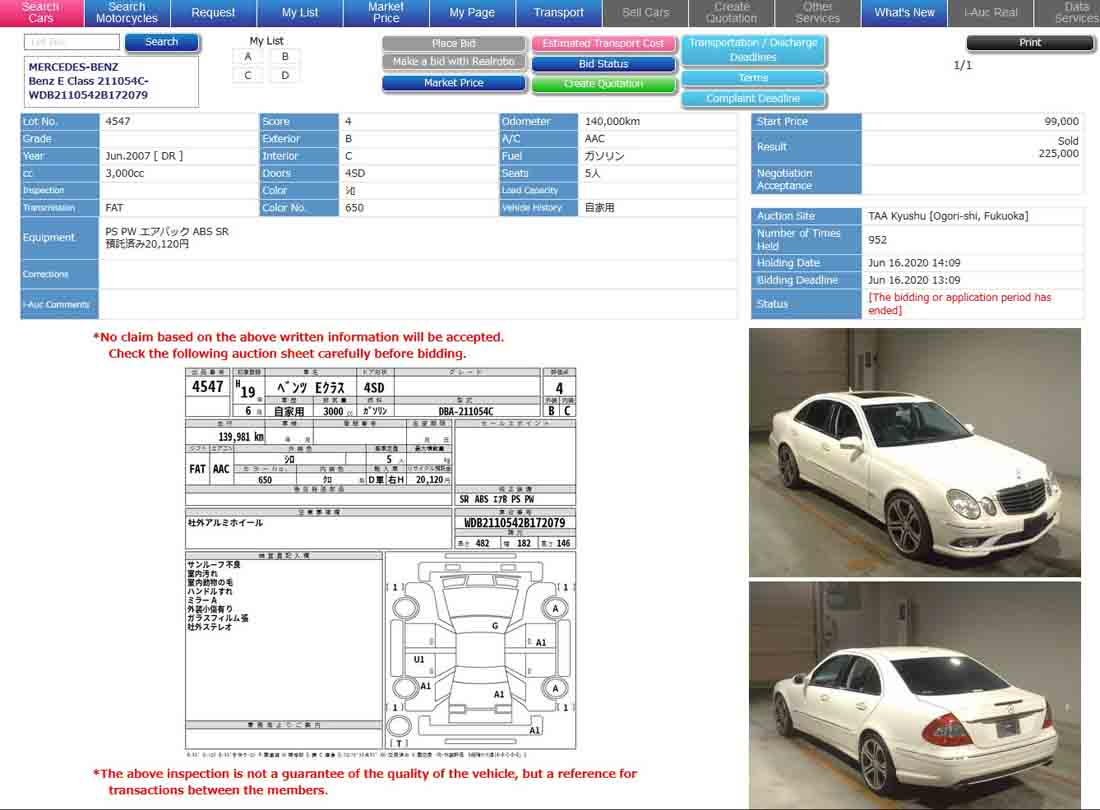The image size is (1100, 810).
Task: Go to the Request tab
Action: pyautogui.click(x=213, y=13)
